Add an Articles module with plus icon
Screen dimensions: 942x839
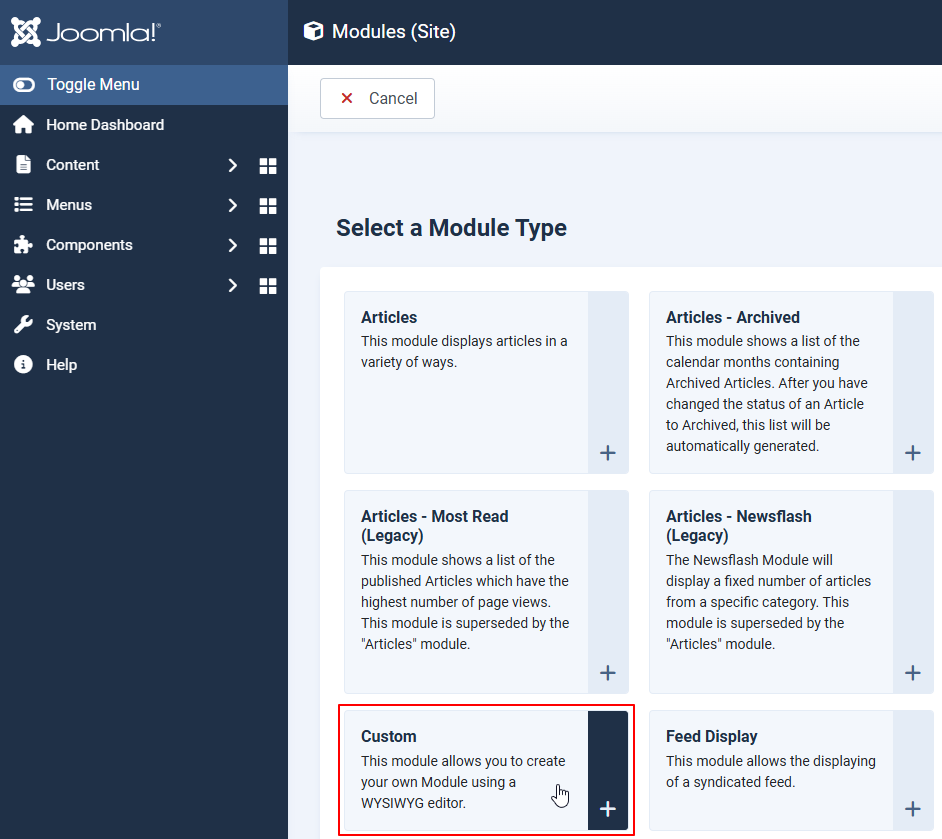click(607, 453)
